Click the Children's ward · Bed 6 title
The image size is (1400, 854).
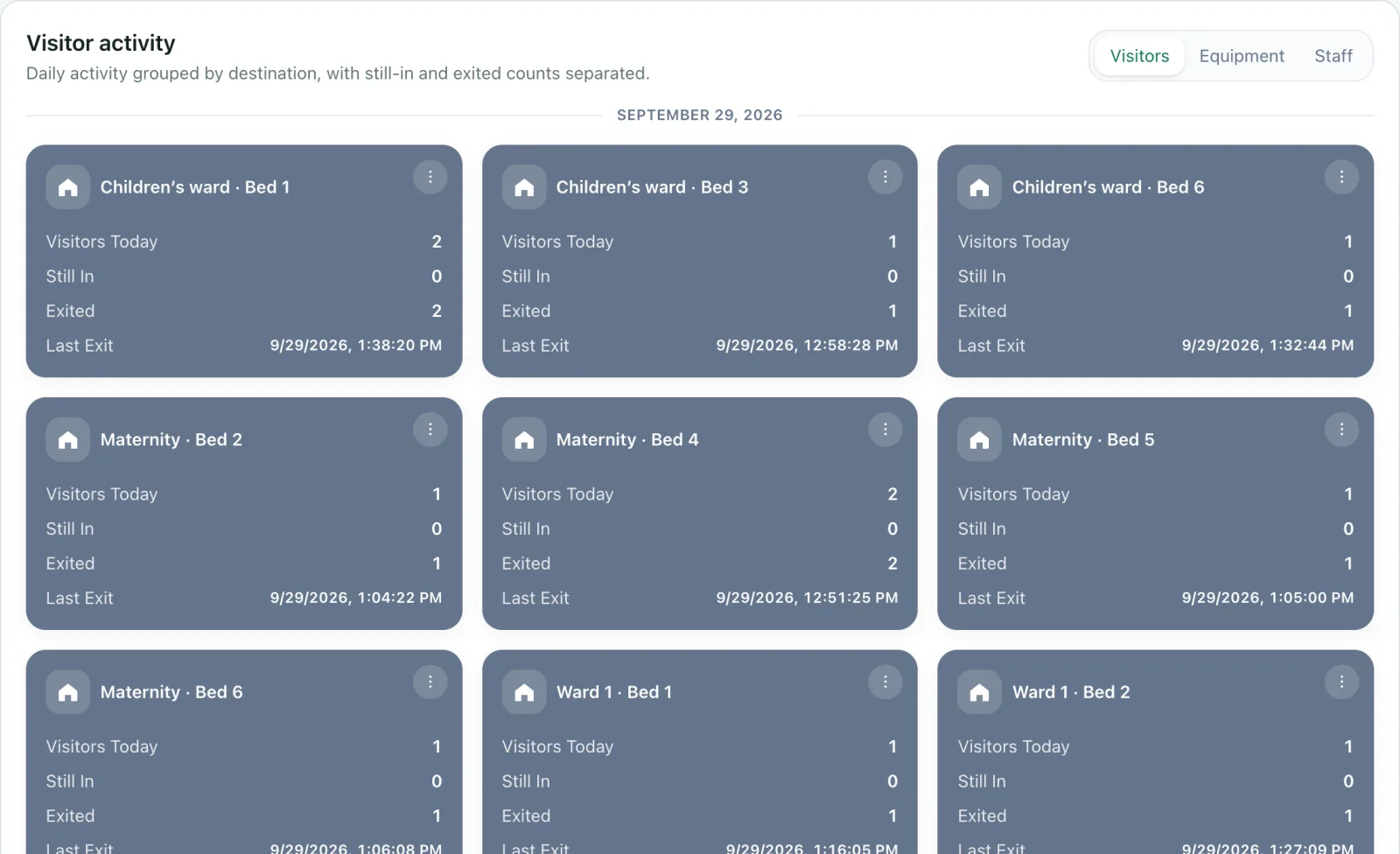[1108, 187]
